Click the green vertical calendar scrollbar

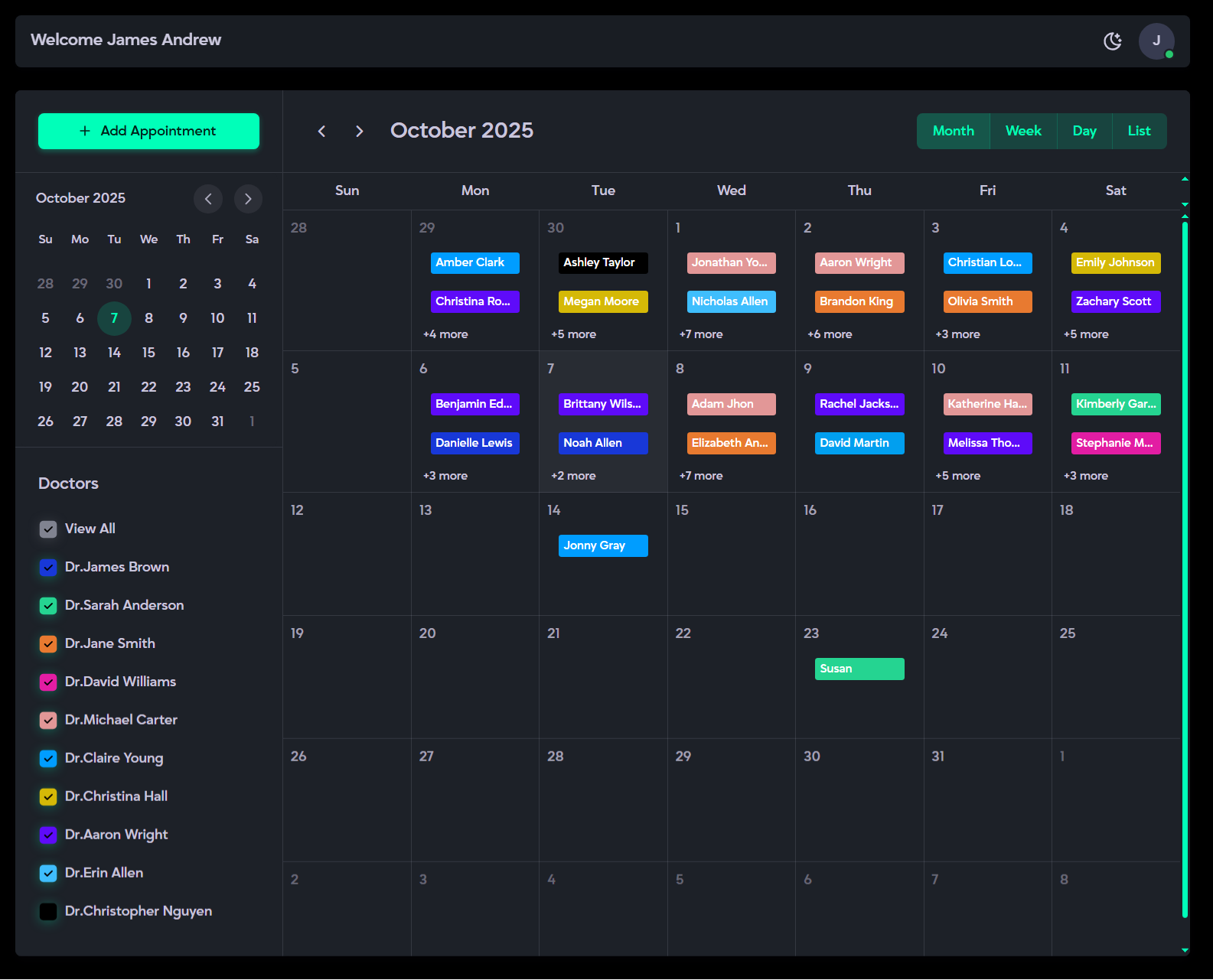(x=1185, y=566)
